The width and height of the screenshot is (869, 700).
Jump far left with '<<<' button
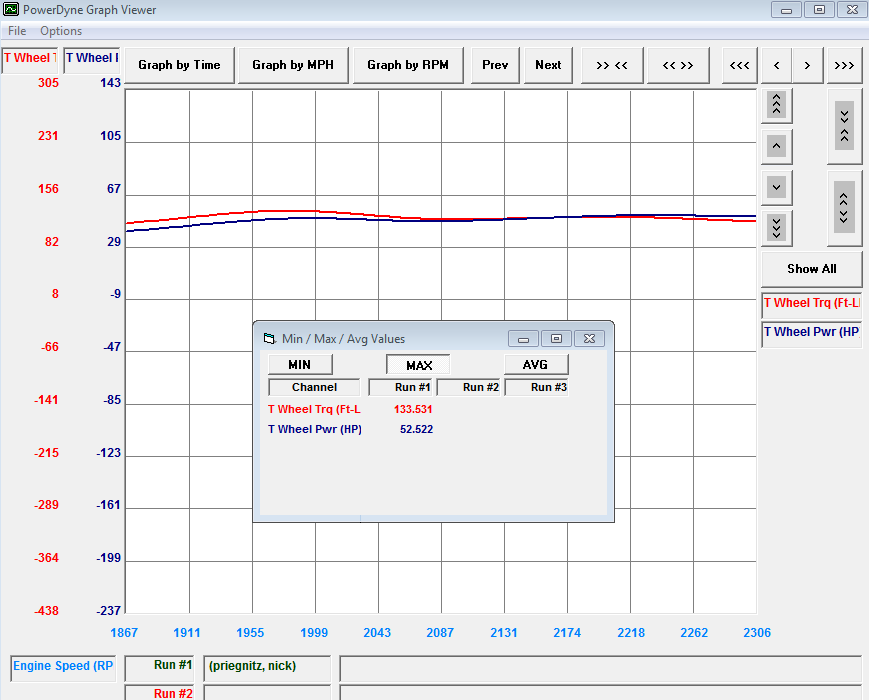pos(739,65)
